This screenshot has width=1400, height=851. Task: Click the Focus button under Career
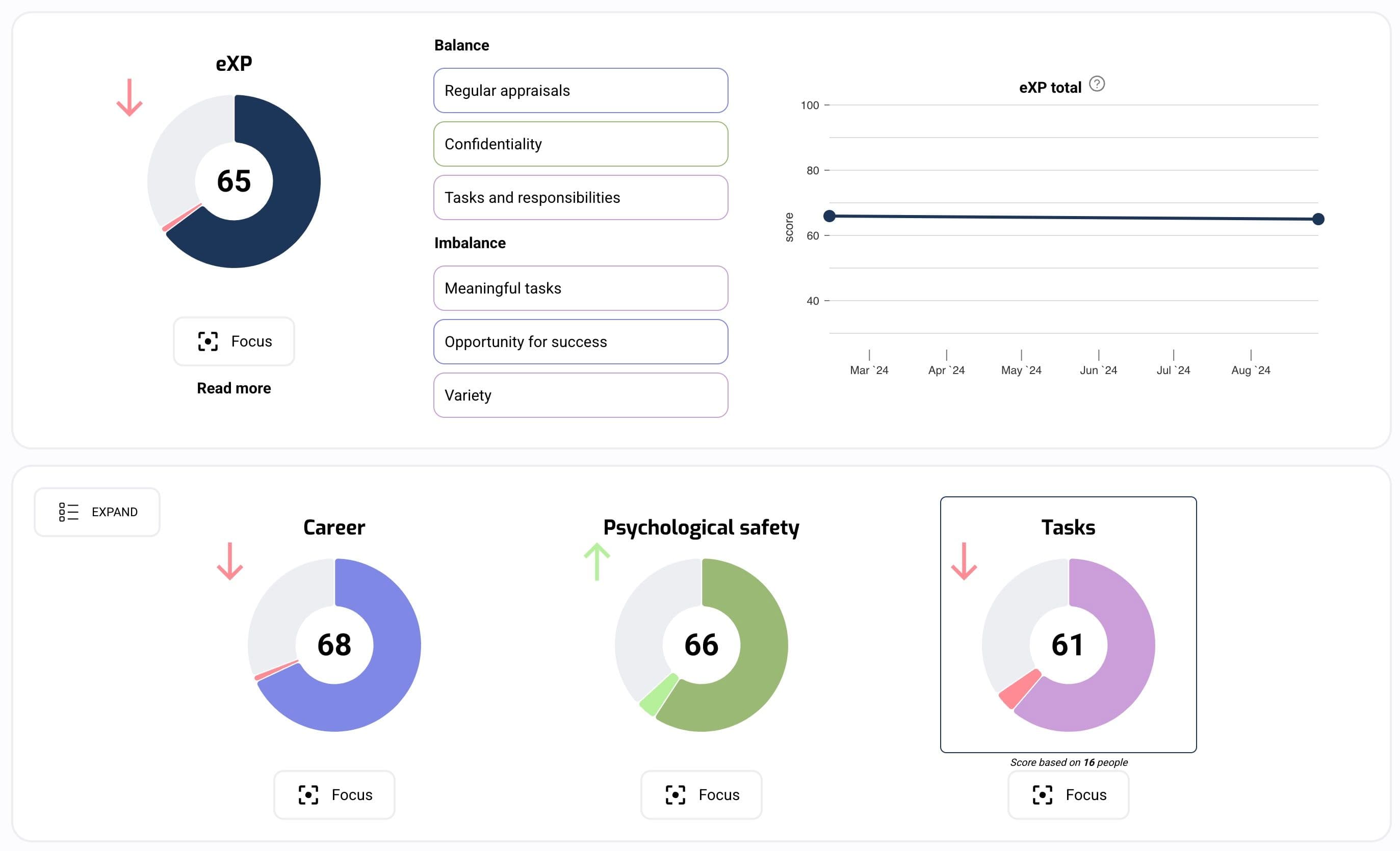334,795
